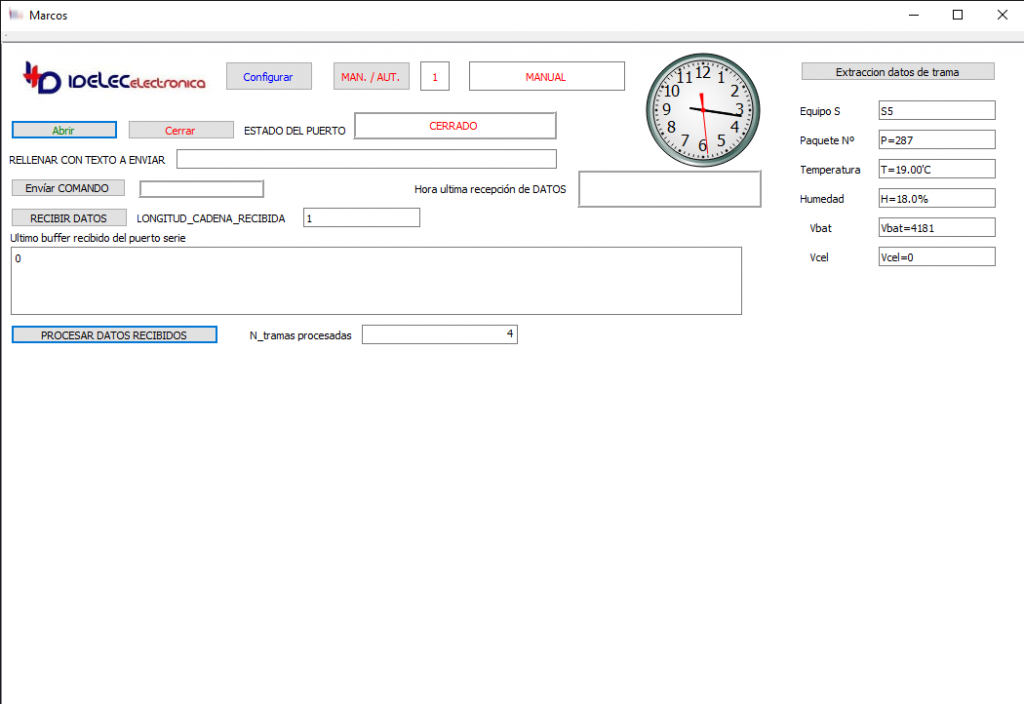Toggle the MAN. / AUT. mode button

371,77
